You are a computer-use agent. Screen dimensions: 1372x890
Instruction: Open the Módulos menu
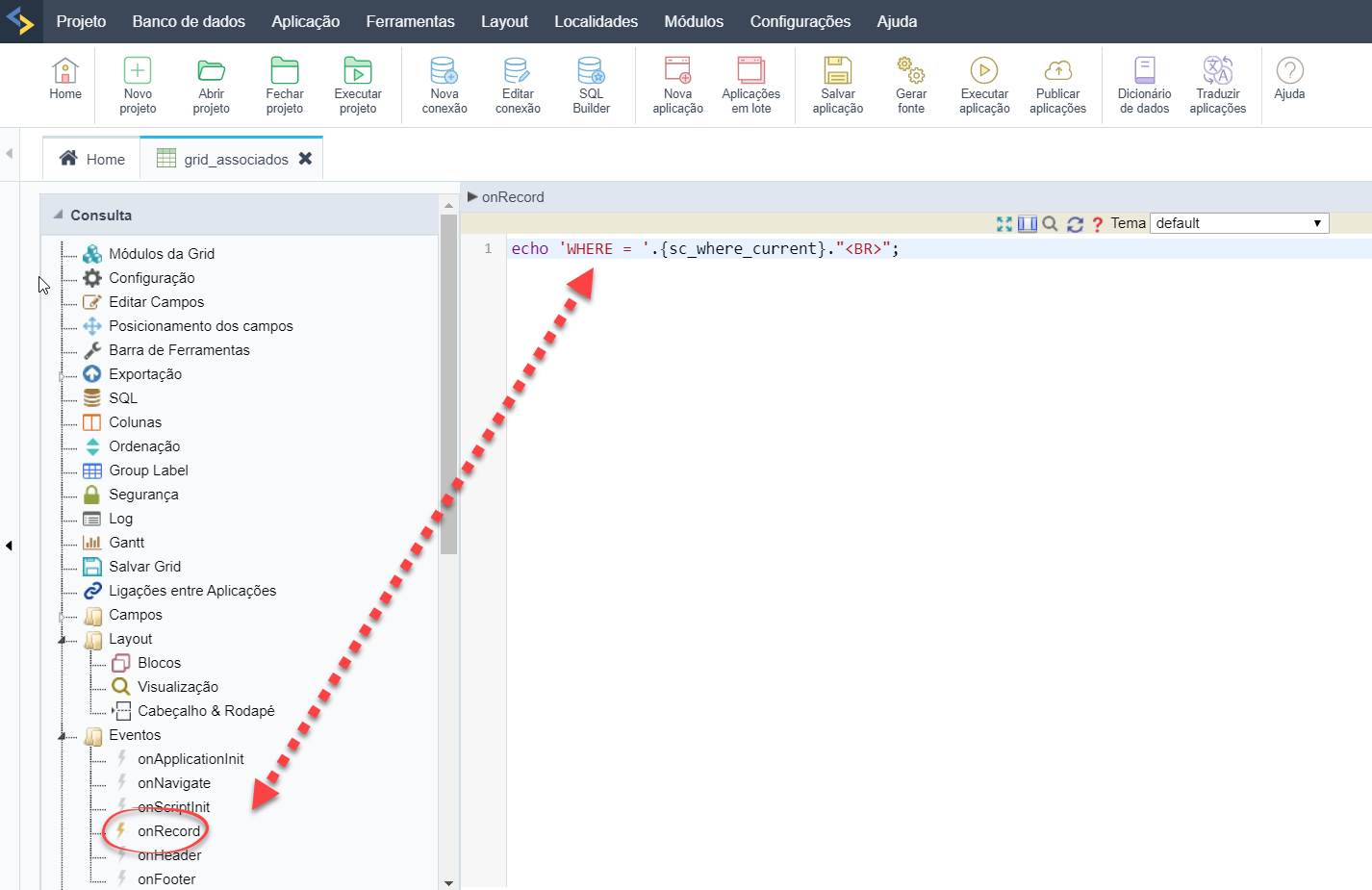click(694, 21)
